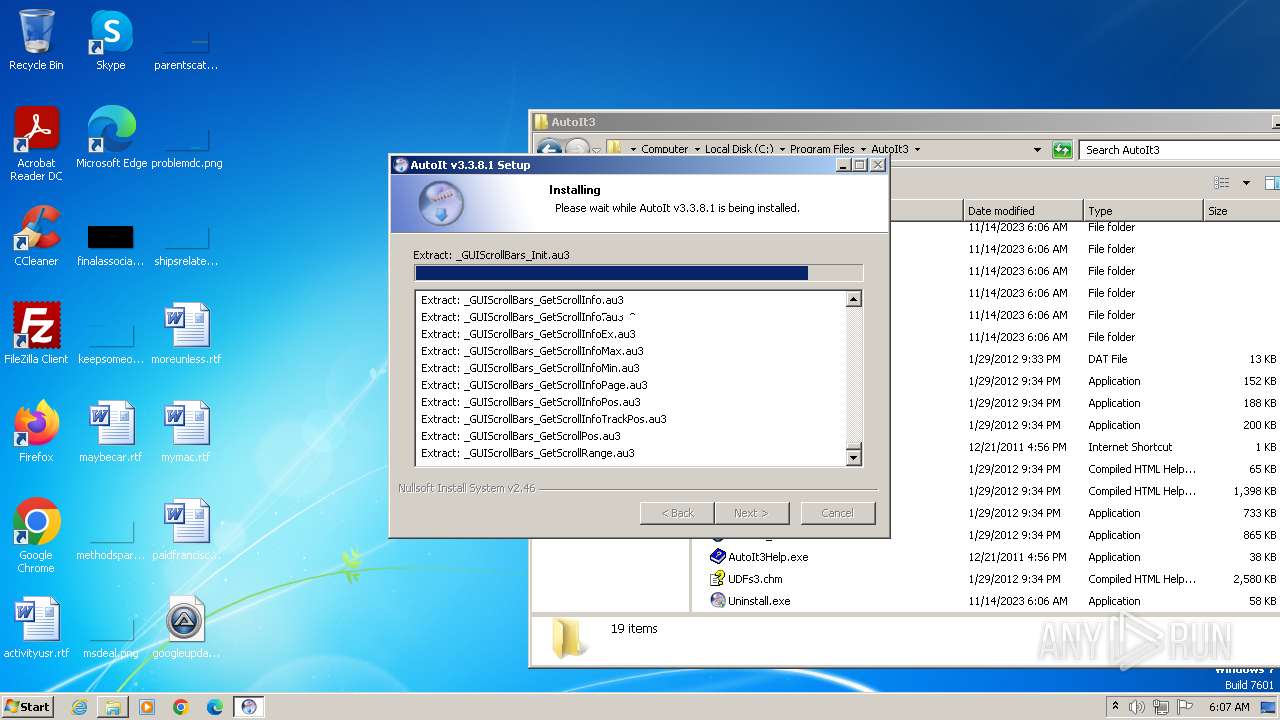1280x720 pixels.
Task: Click the Search AutoIt3 field
Action: pos(1178,150)
